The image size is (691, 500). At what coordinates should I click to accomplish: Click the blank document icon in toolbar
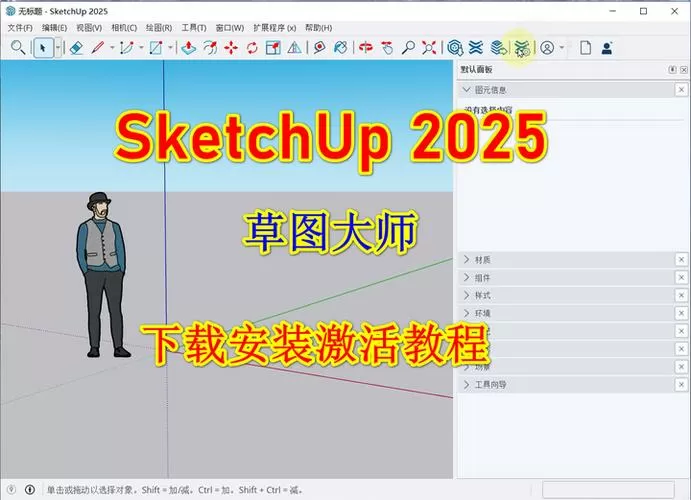tap(585, 48)
